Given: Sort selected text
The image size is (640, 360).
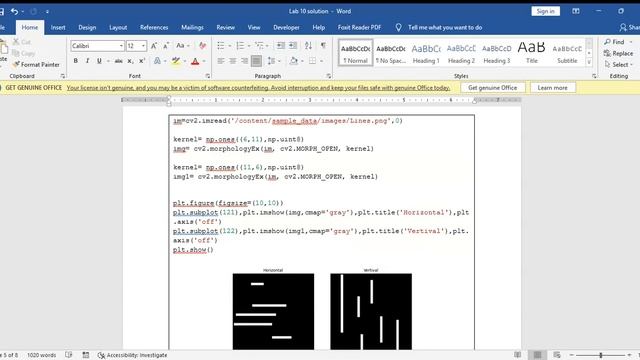Looking at the screenshot, I should pyautogui.click(x=309, y=46).
